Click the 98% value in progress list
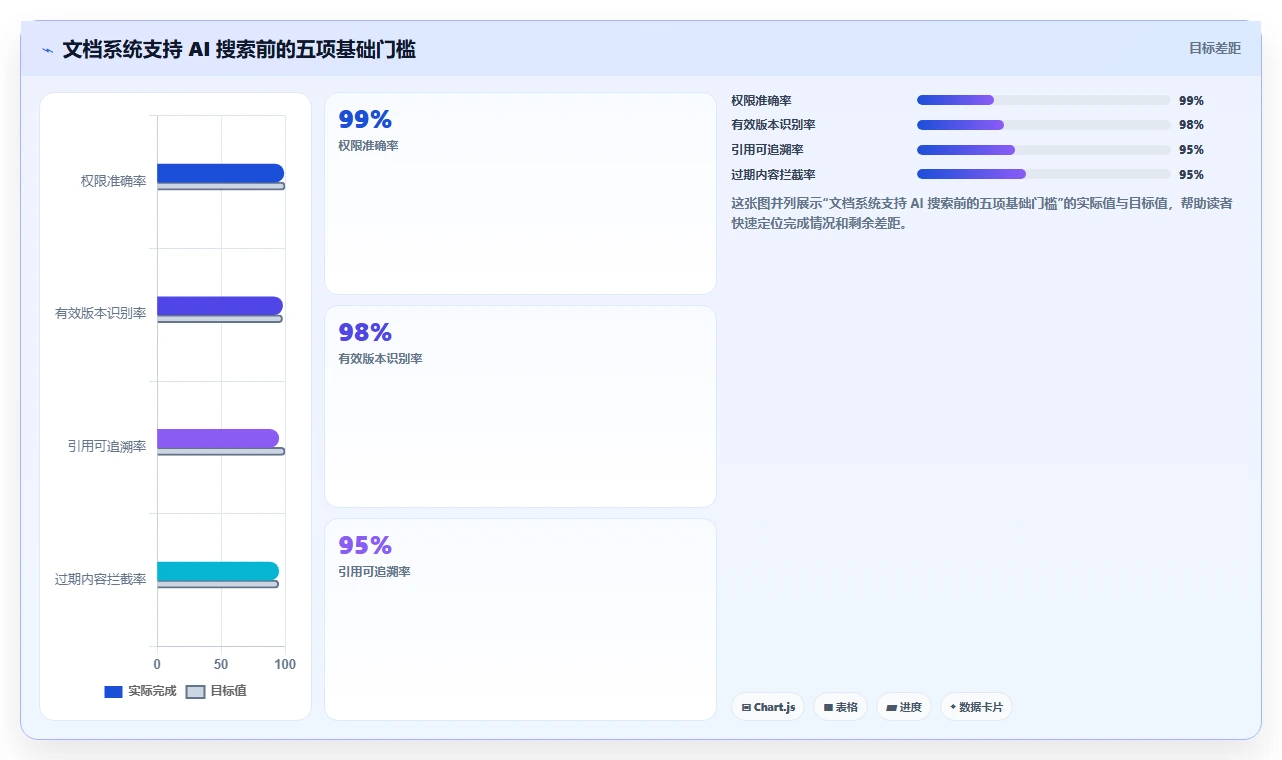 (x=1191, y=125)
